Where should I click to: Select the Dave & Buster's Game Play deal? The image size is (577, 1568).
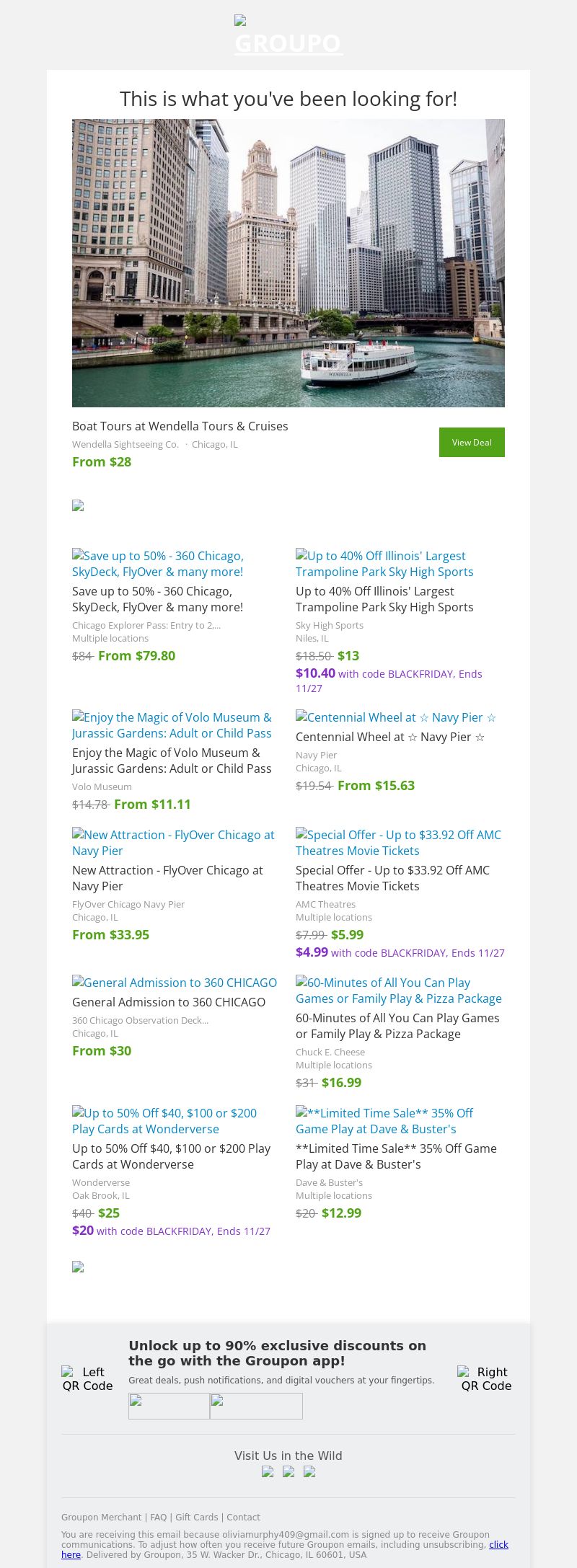point(396,1156)
